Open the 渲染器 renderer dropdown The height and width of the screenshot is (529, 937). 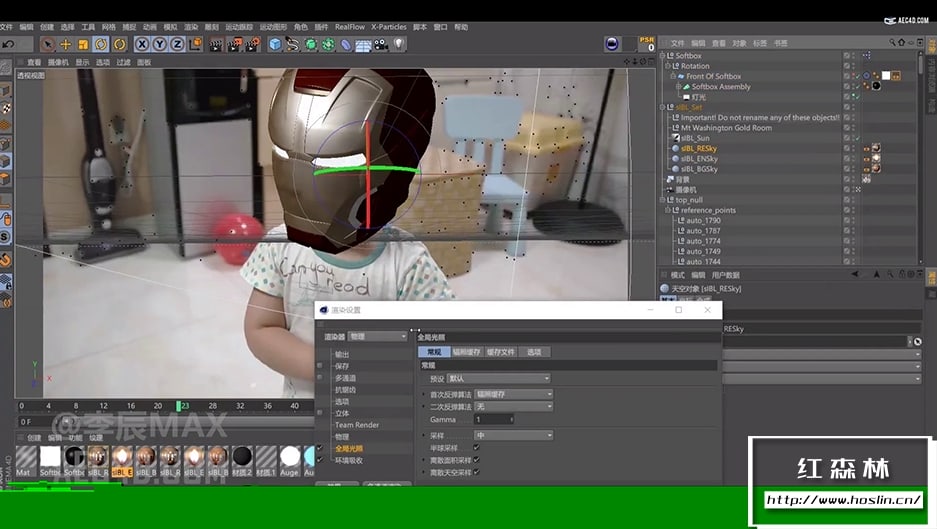click(377, 337)
